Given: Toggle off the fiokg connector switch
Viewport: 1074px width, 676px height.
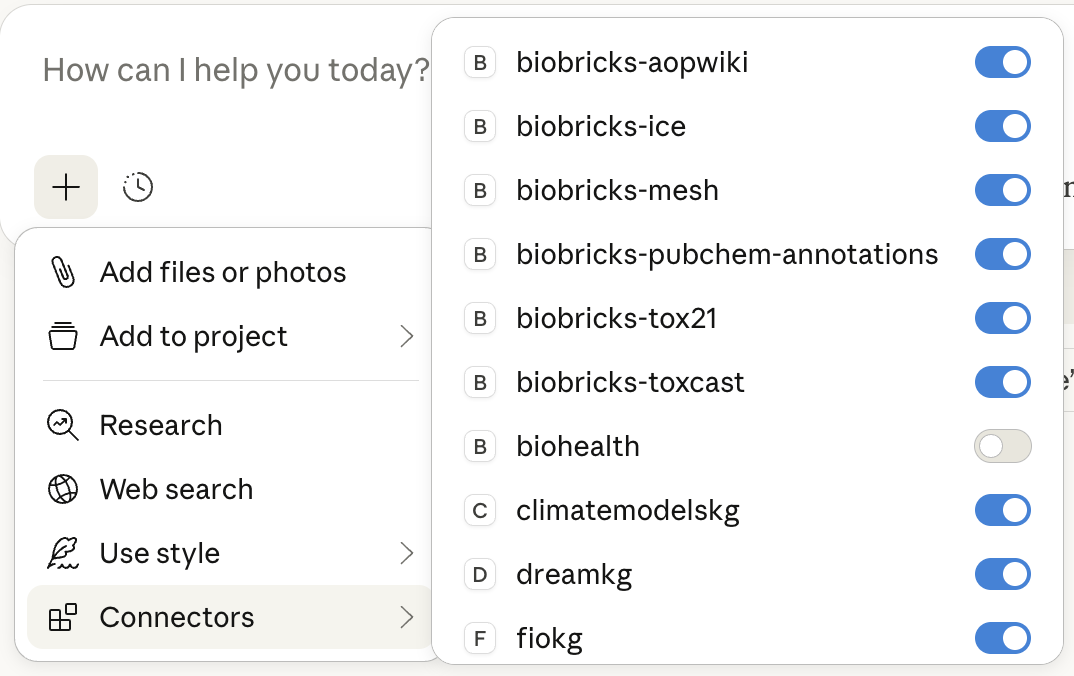Looking at the screenshot, I should click(x=1002, y=638).
